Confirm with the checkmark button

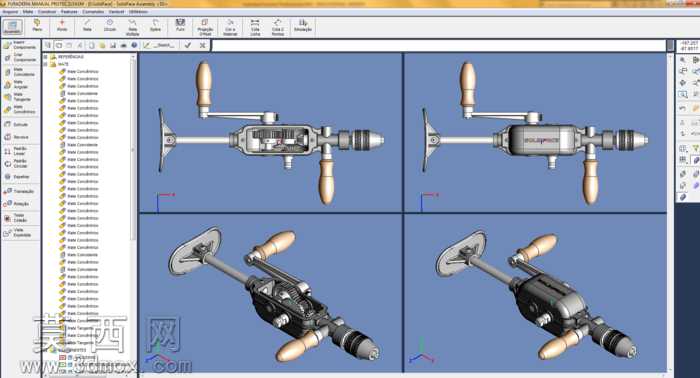pos(188,45)
